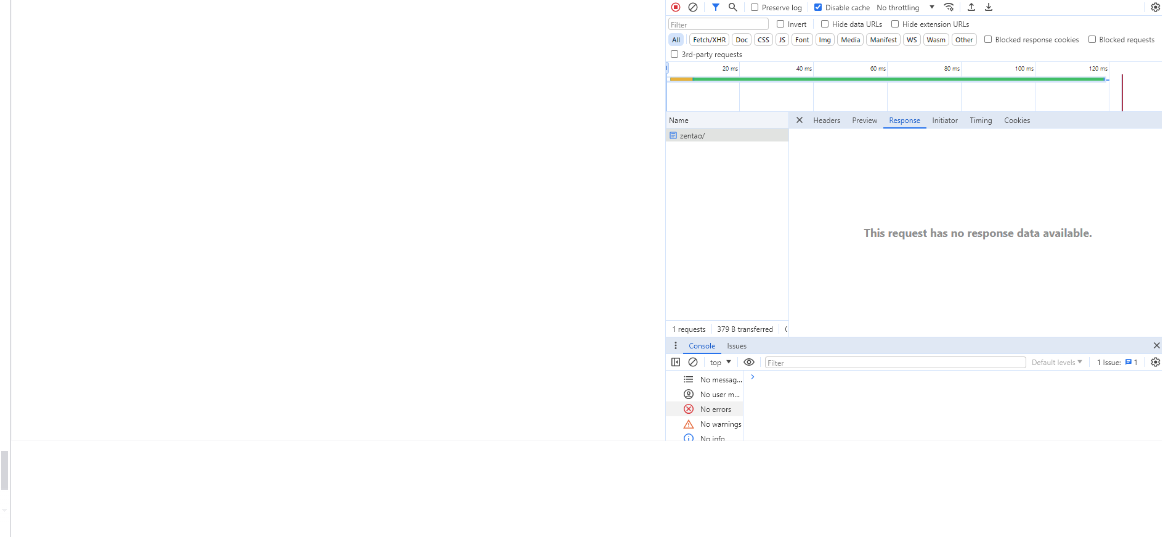This screenshot has height=537, width=1162.
Task: Stop recording network log
Action: click(675, 7)
